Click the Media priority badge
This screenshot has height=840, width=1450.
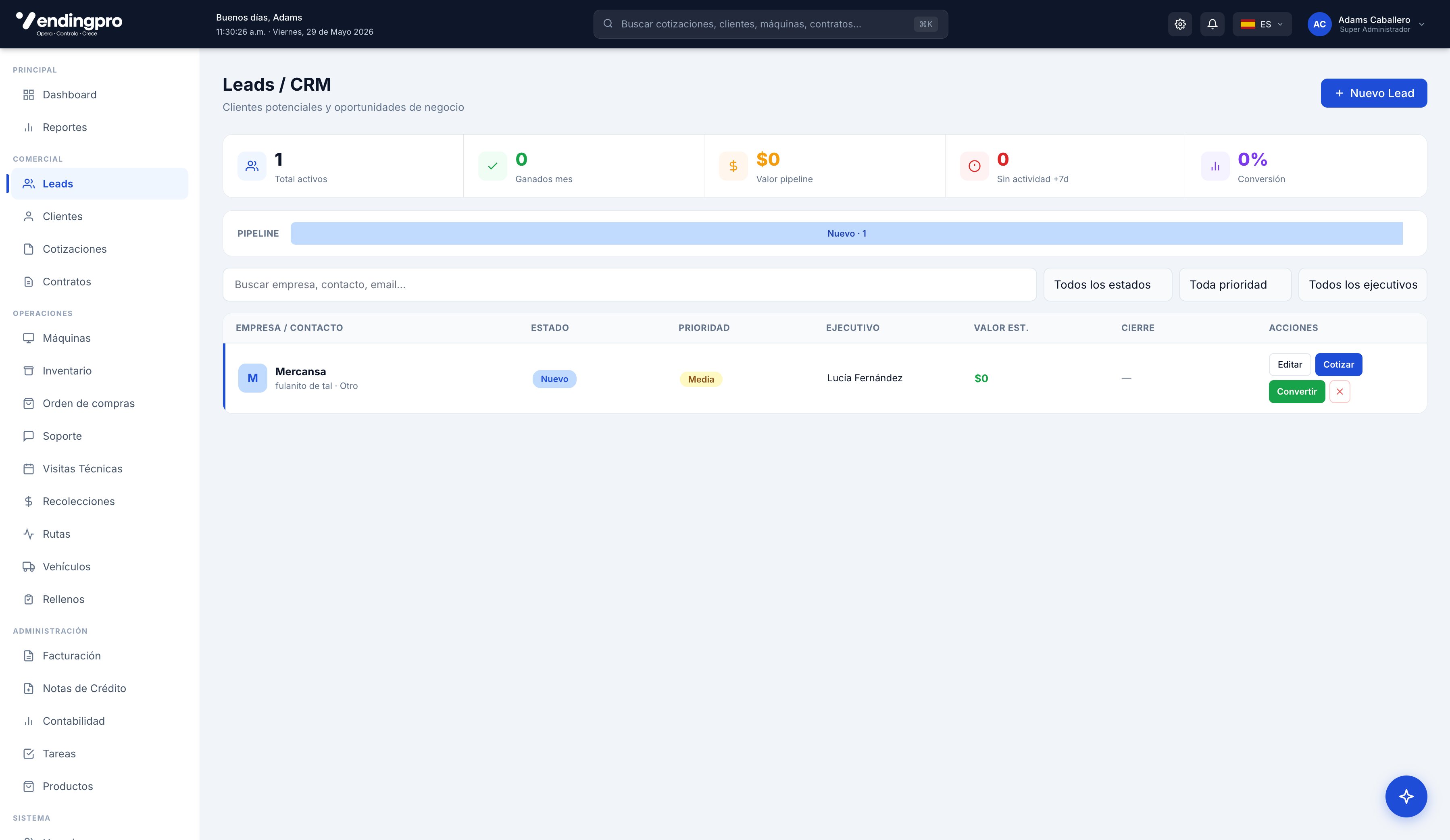701,379
